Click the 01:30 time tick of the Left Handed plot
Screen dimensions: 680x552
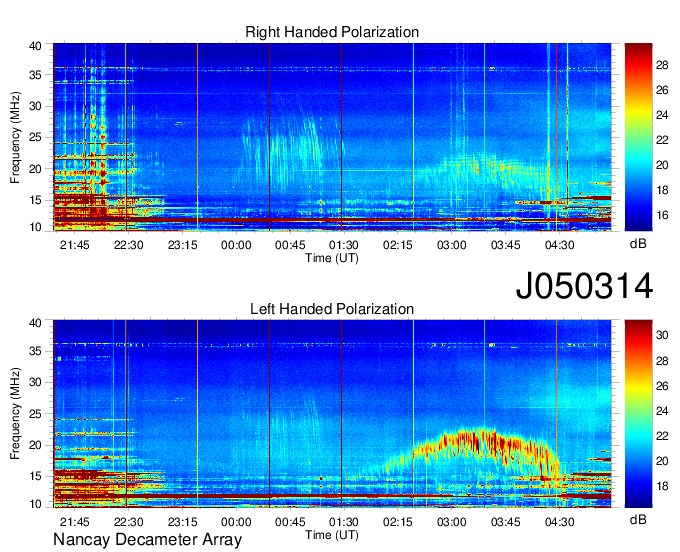point(344,522)
